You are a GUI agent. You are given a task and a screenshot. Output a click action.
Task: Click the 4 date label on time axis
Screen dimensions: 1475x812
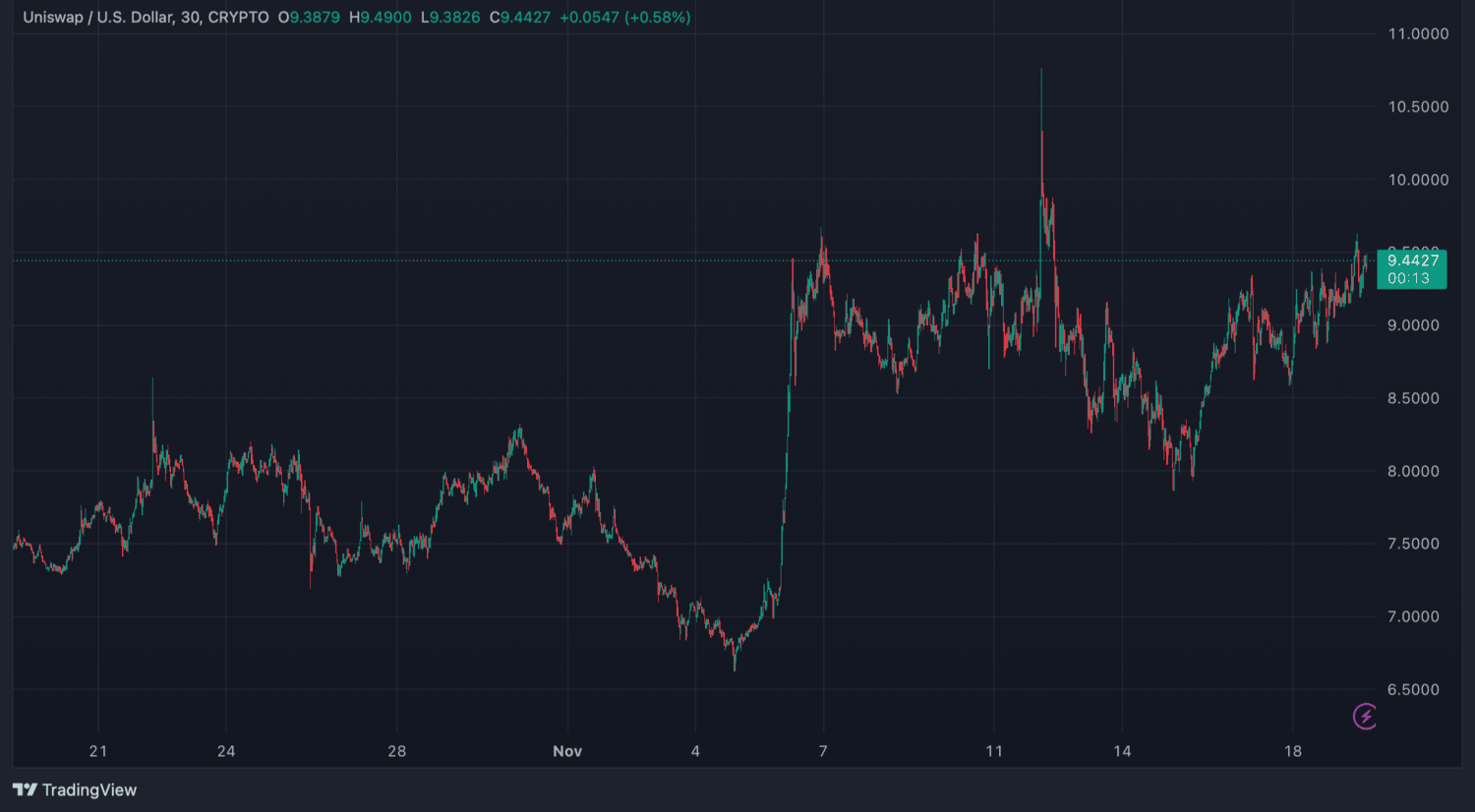coord(695,751)
